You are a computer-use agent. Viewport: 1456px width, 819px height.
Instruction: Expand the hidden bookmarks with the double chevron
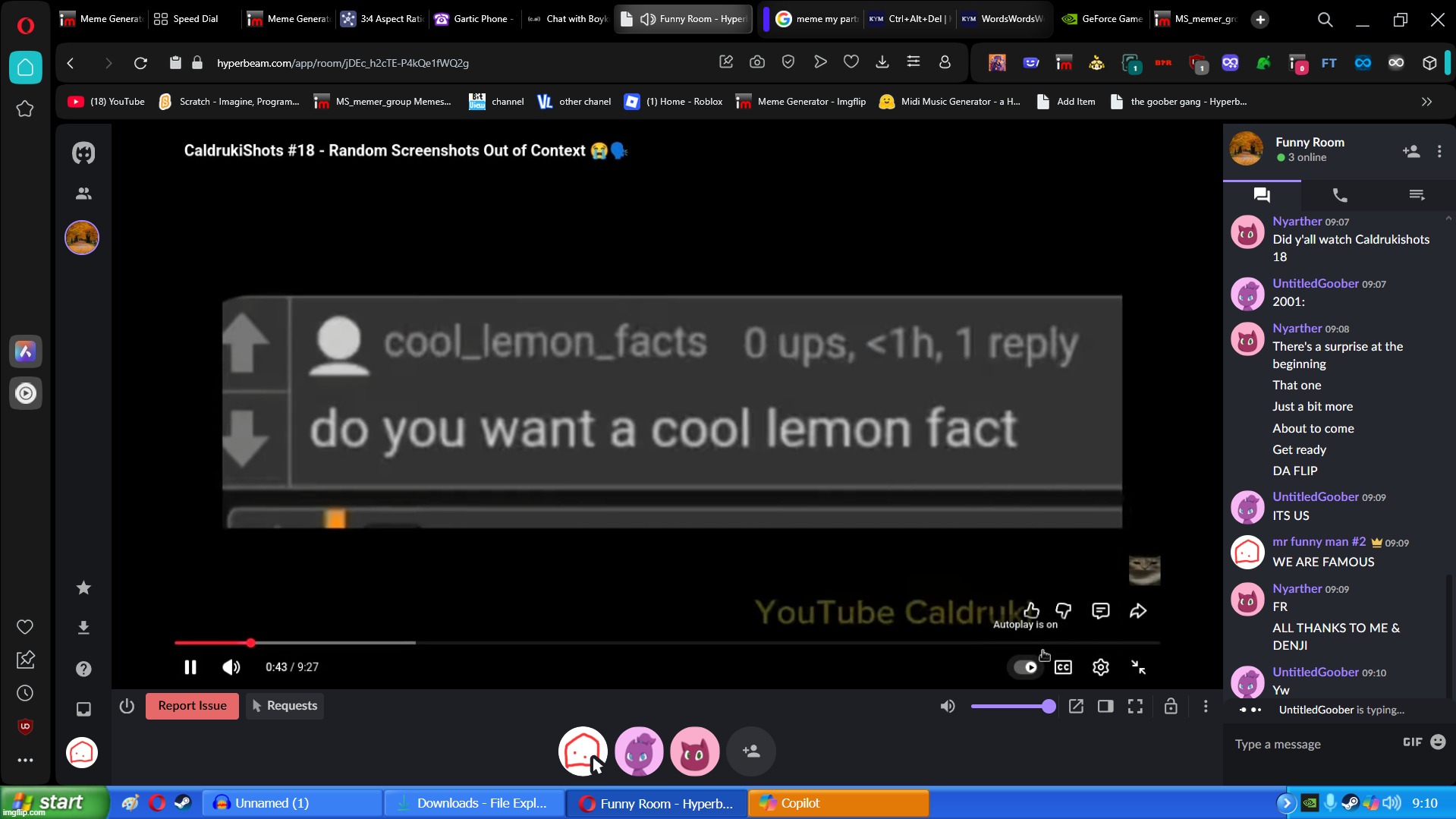click(x=1426, y=101)
